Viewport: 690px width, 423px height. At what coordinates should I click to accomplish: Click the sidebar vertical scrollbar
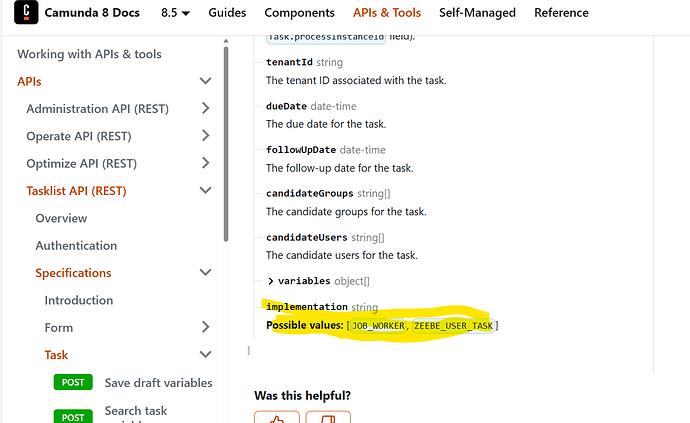click(x=226, y=143)
